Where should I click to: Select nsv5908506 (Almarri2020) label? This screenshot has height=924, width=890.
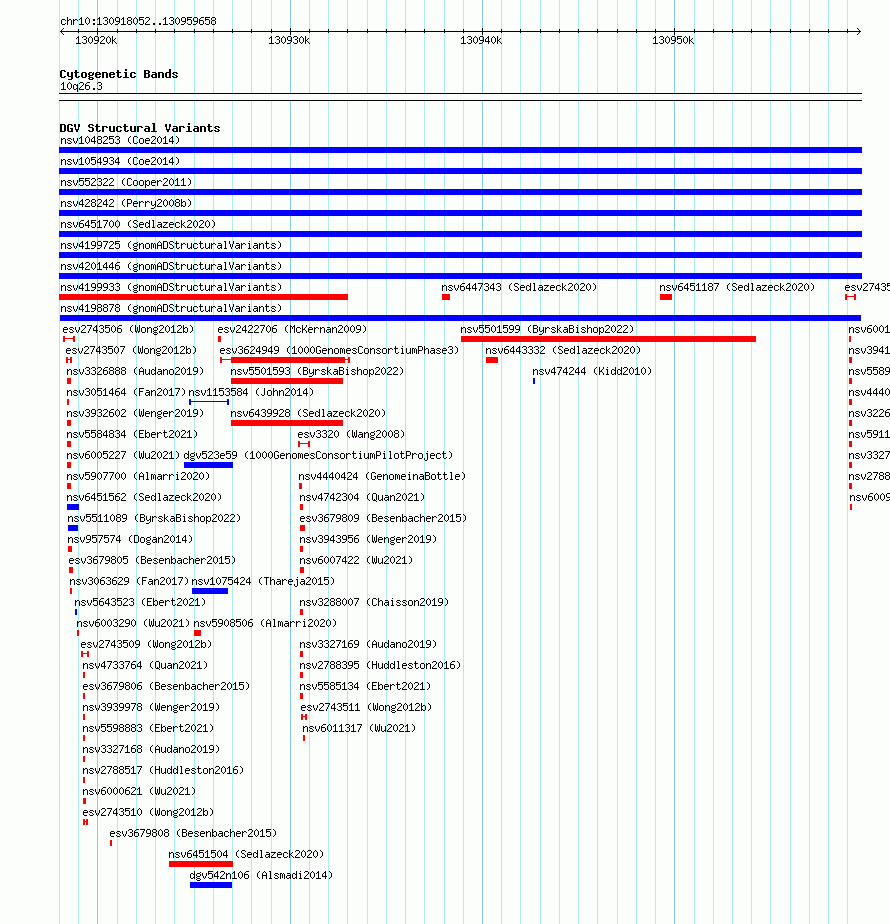[x=265, y=623]
